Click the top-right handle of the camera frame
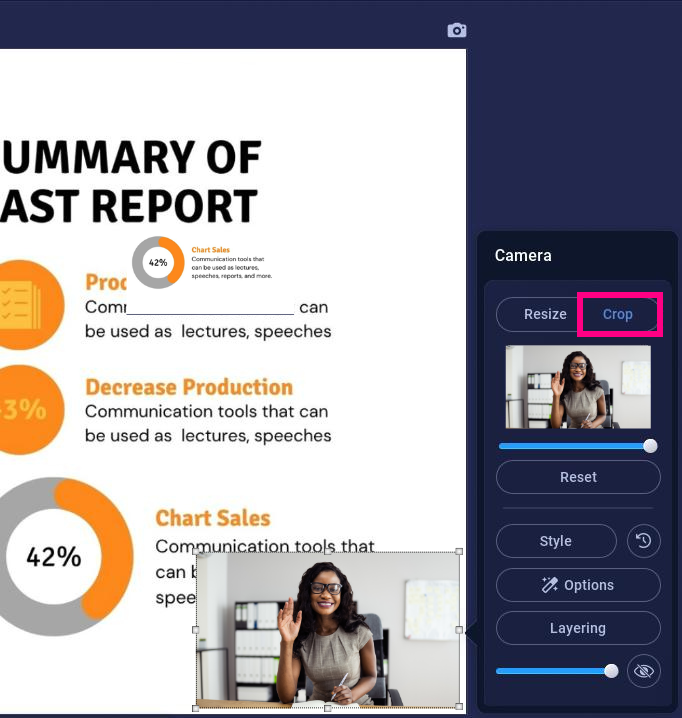Viewport: 682px width, 718px height. (459, 552)
